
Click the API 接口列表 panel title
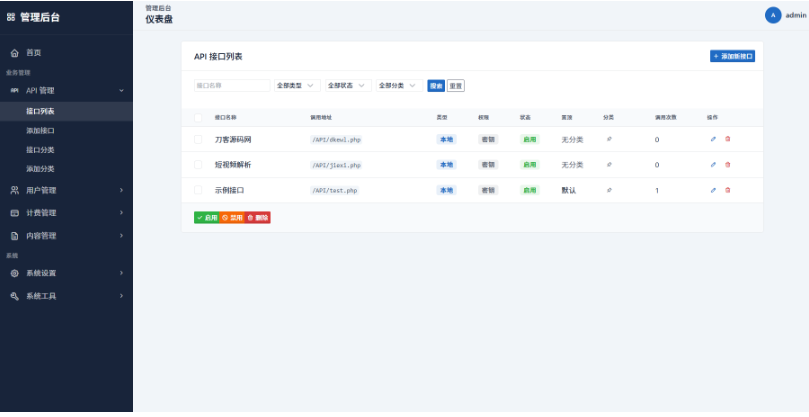pyautogui.click(x=218, y=57)
